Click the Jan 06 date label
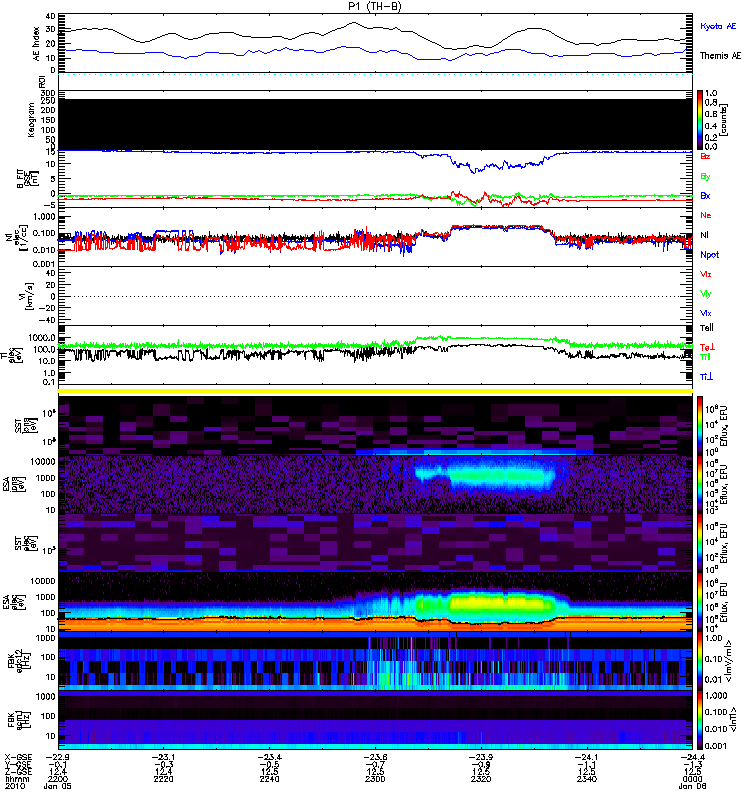 tap(692, 786)
